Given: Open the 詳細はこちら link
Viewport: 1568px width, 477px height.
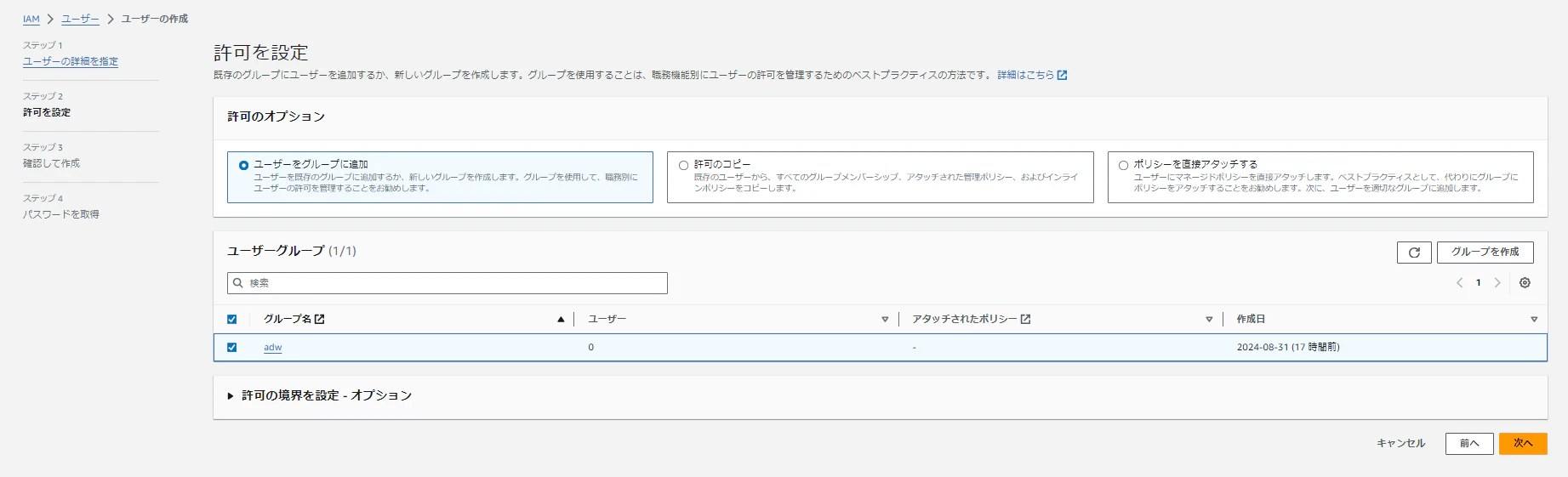Looking at the screenshot, I should (1025, 76).
